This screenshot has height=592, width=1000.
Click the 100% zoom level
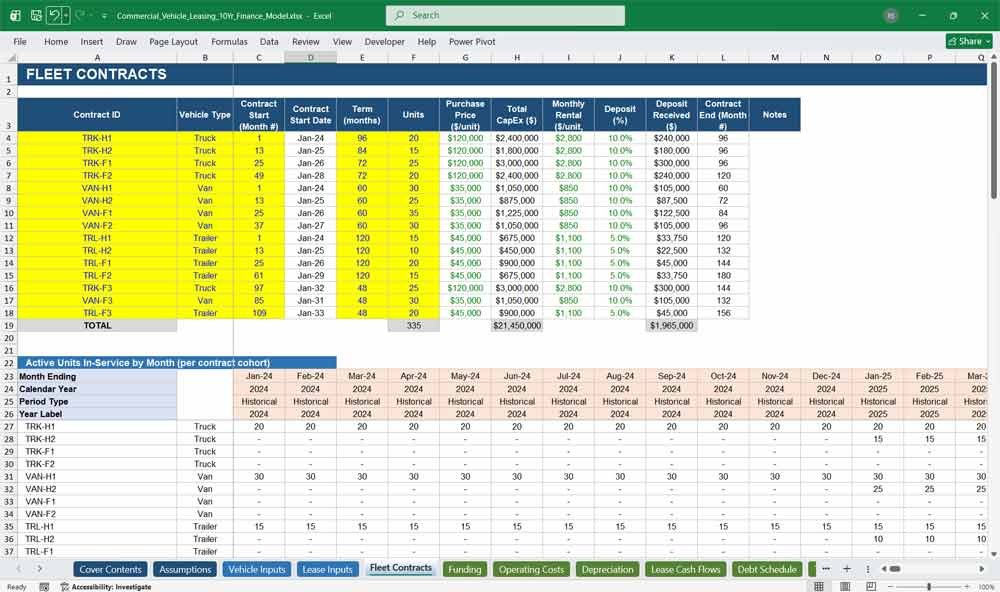coord(986,586)
